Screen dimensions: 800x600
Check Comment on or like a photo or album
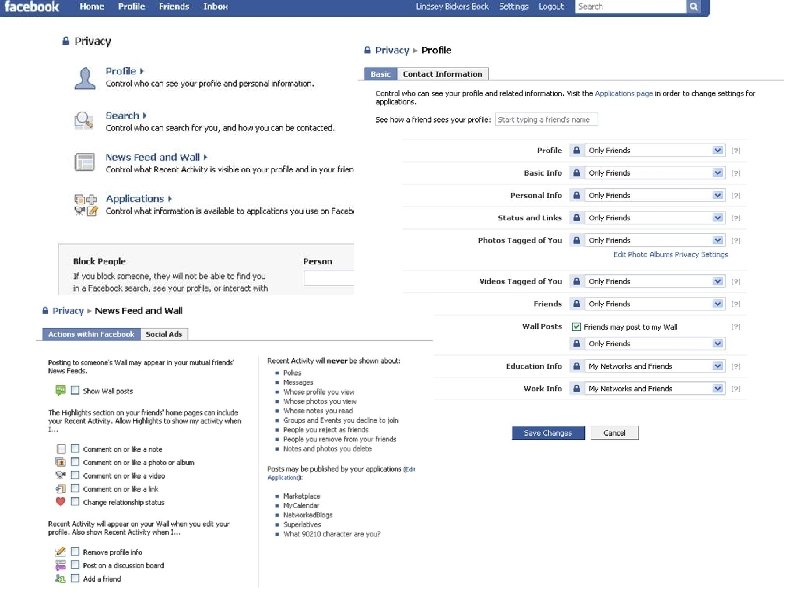(x=75, y=462)
